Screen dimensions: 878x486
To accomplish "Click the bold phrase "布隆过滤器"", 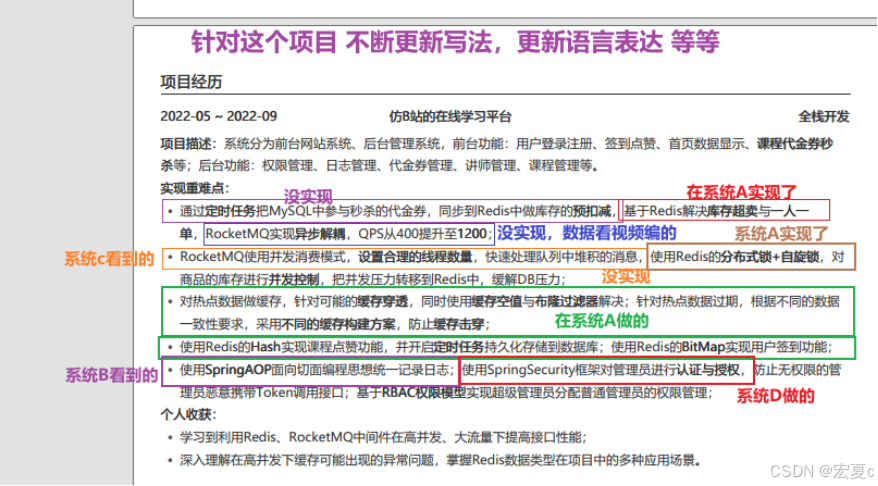I will pyautogui.click(x=567, y=302).
